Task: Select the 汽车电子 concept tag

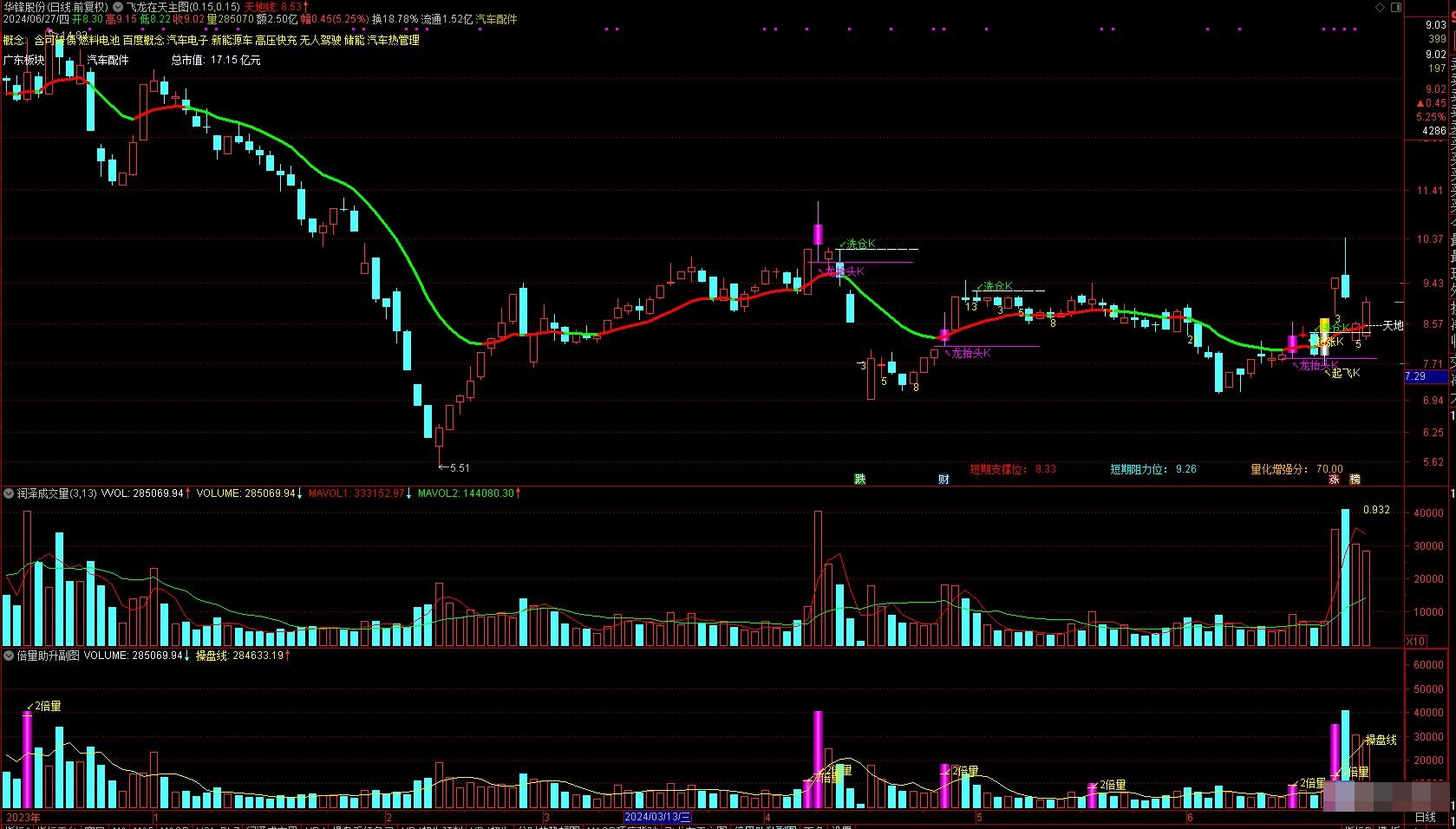Action: [187, 40]
